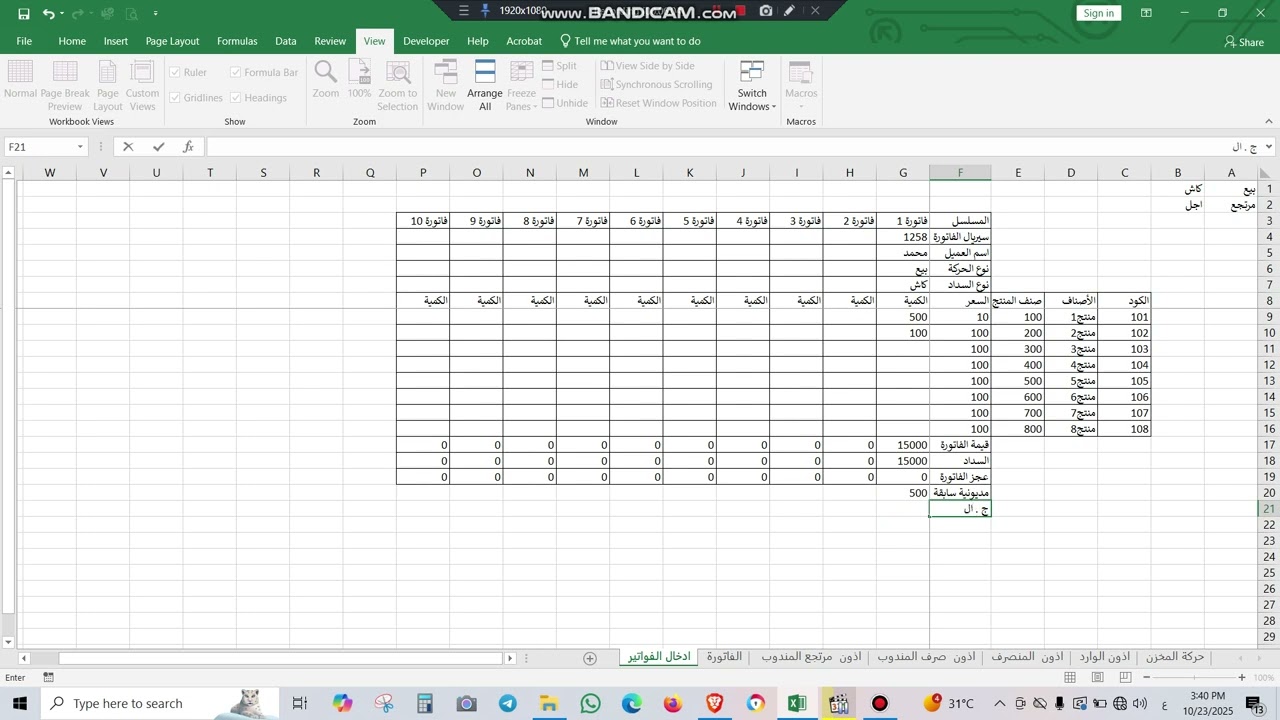Expand the formula bar chevron
Screen dimensions: 1280x720
[x=1269, y=147]
